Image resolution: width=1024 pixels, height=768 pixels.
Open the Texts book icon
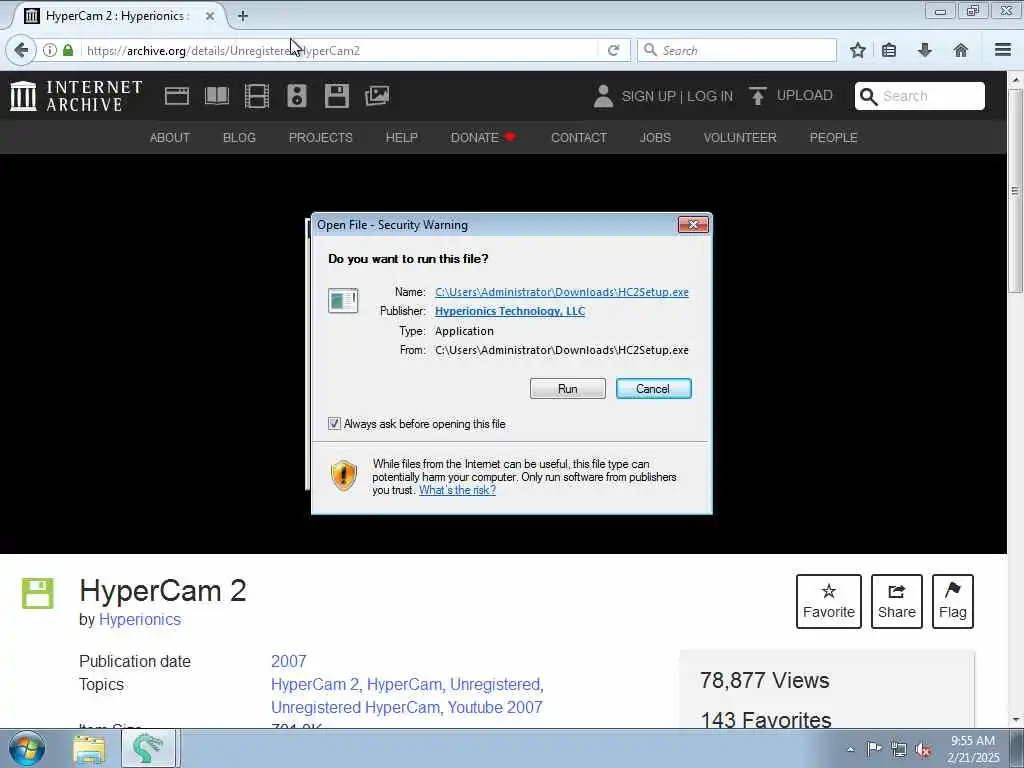(x=217, y=96)
